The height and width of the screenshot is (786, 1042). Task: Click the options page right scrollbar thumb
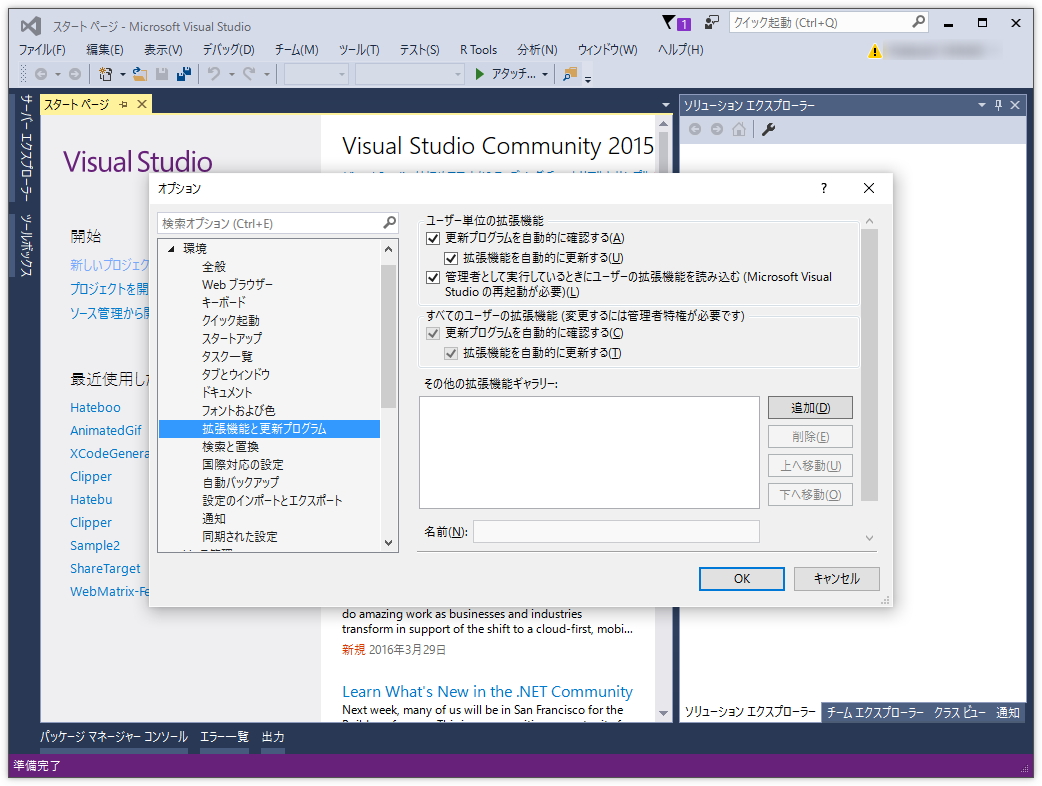point(869,365)
